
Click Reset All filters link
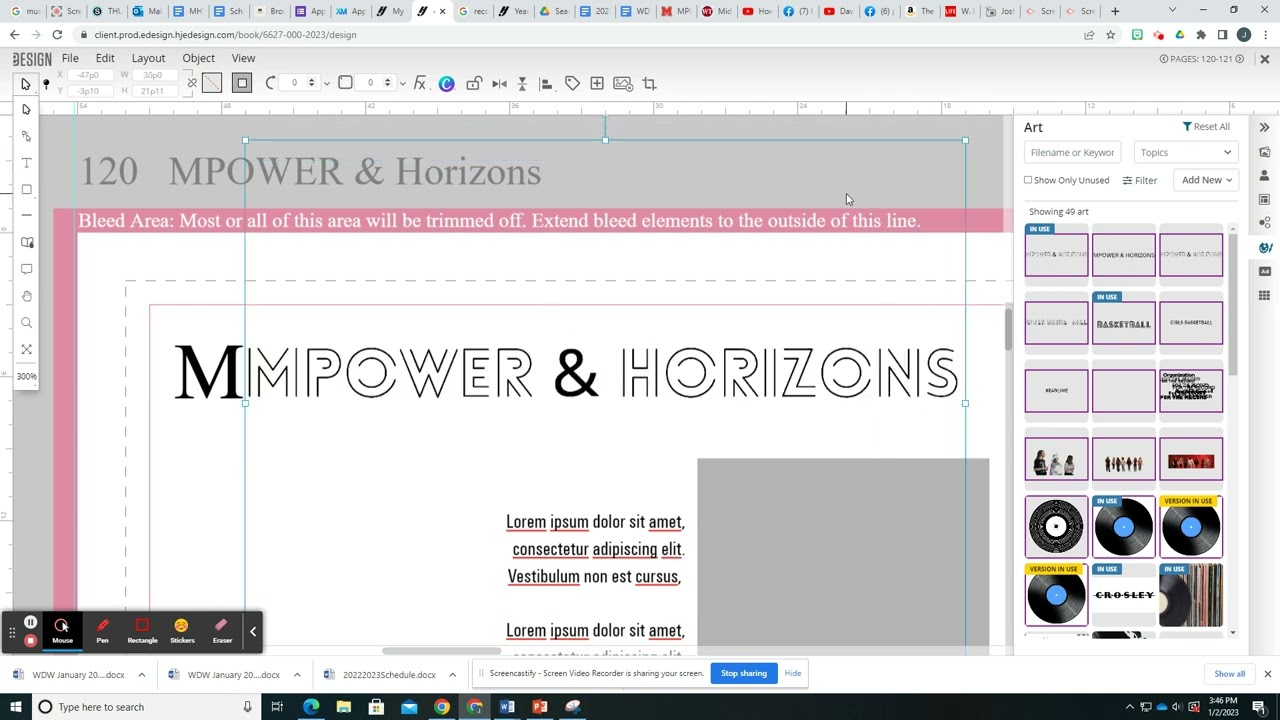[x=1206, y=127]
